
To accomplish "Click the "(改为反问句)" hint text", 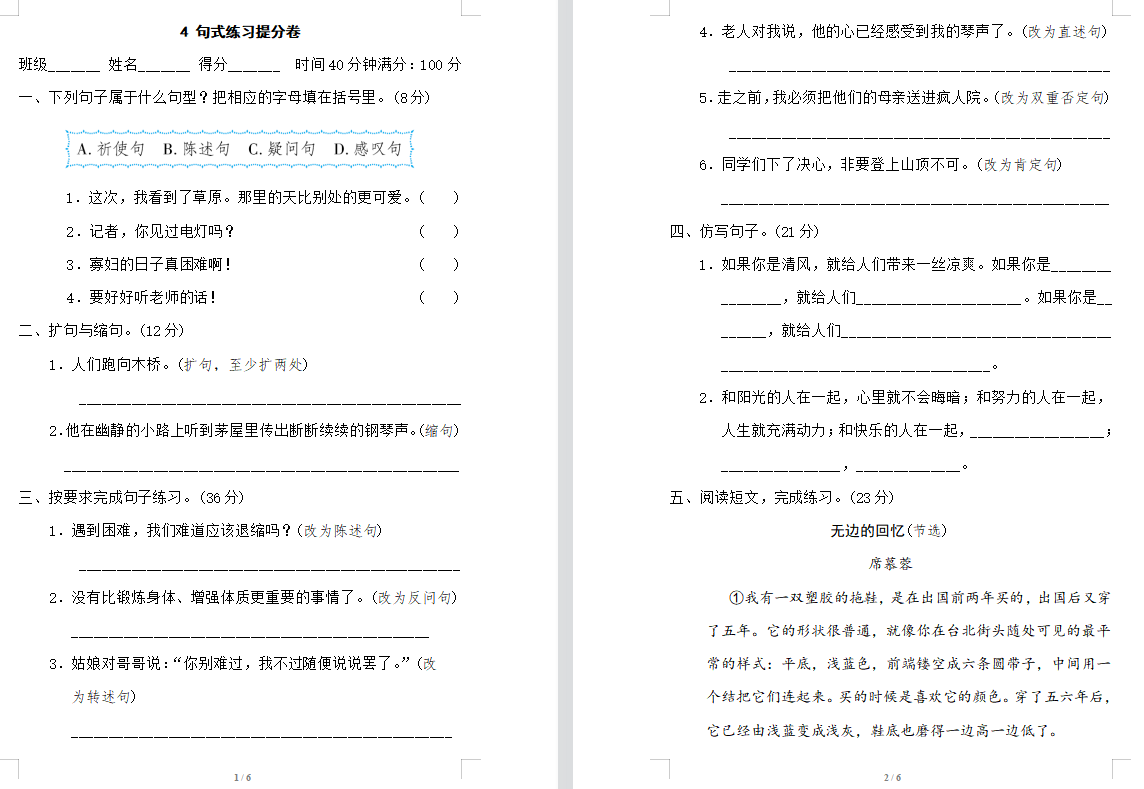I will tap(414, 598).
